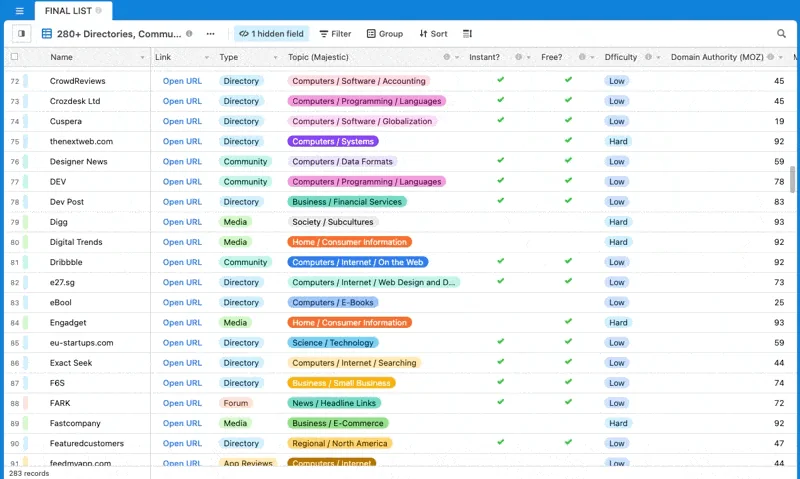Open the Type column dropdown arrow
The width and height of the screenshot is (800, 479).
tap(276, 58)
